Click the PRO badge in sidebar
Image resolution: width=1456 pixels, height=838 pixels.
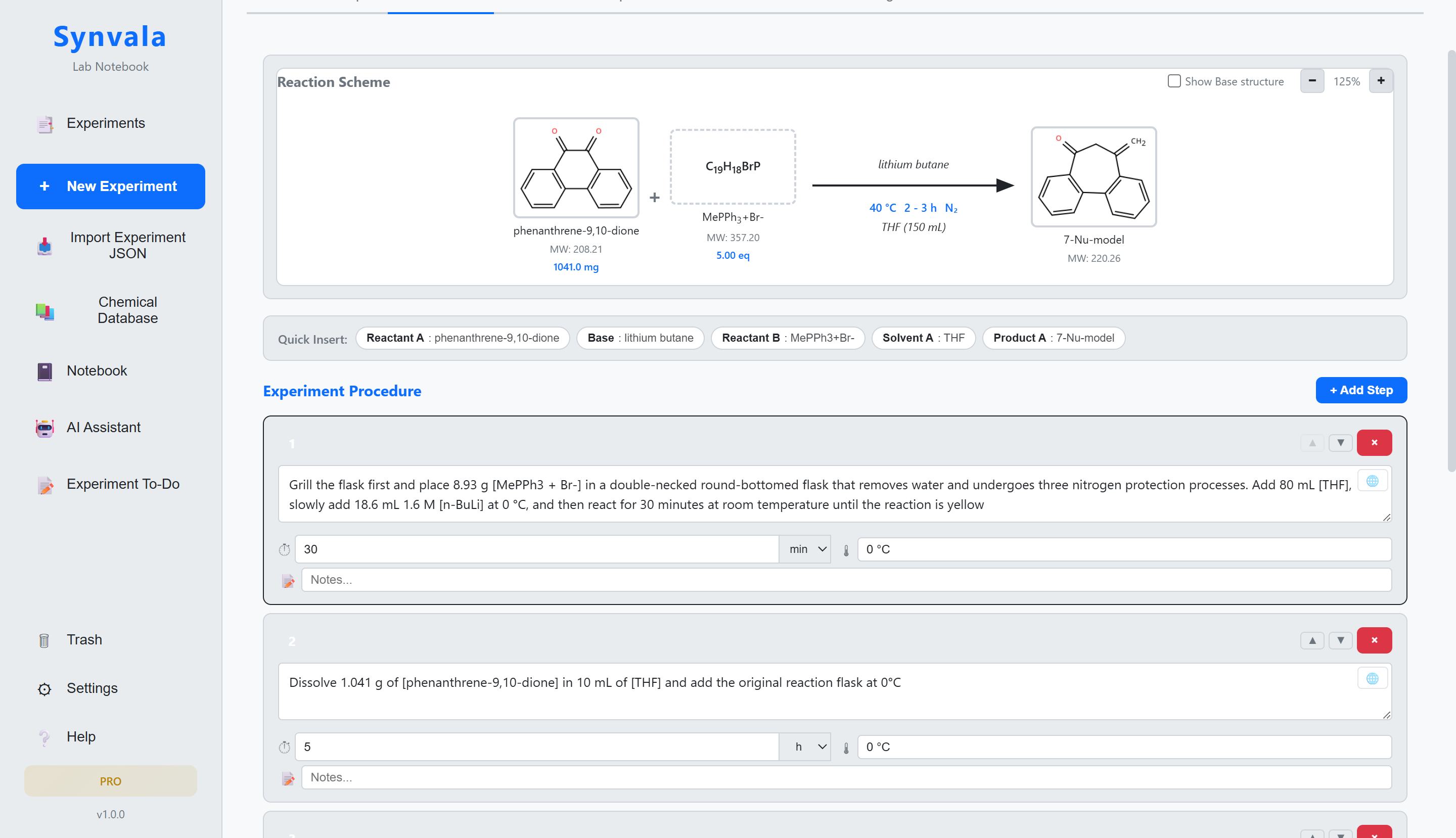click(x=111, y=781)
